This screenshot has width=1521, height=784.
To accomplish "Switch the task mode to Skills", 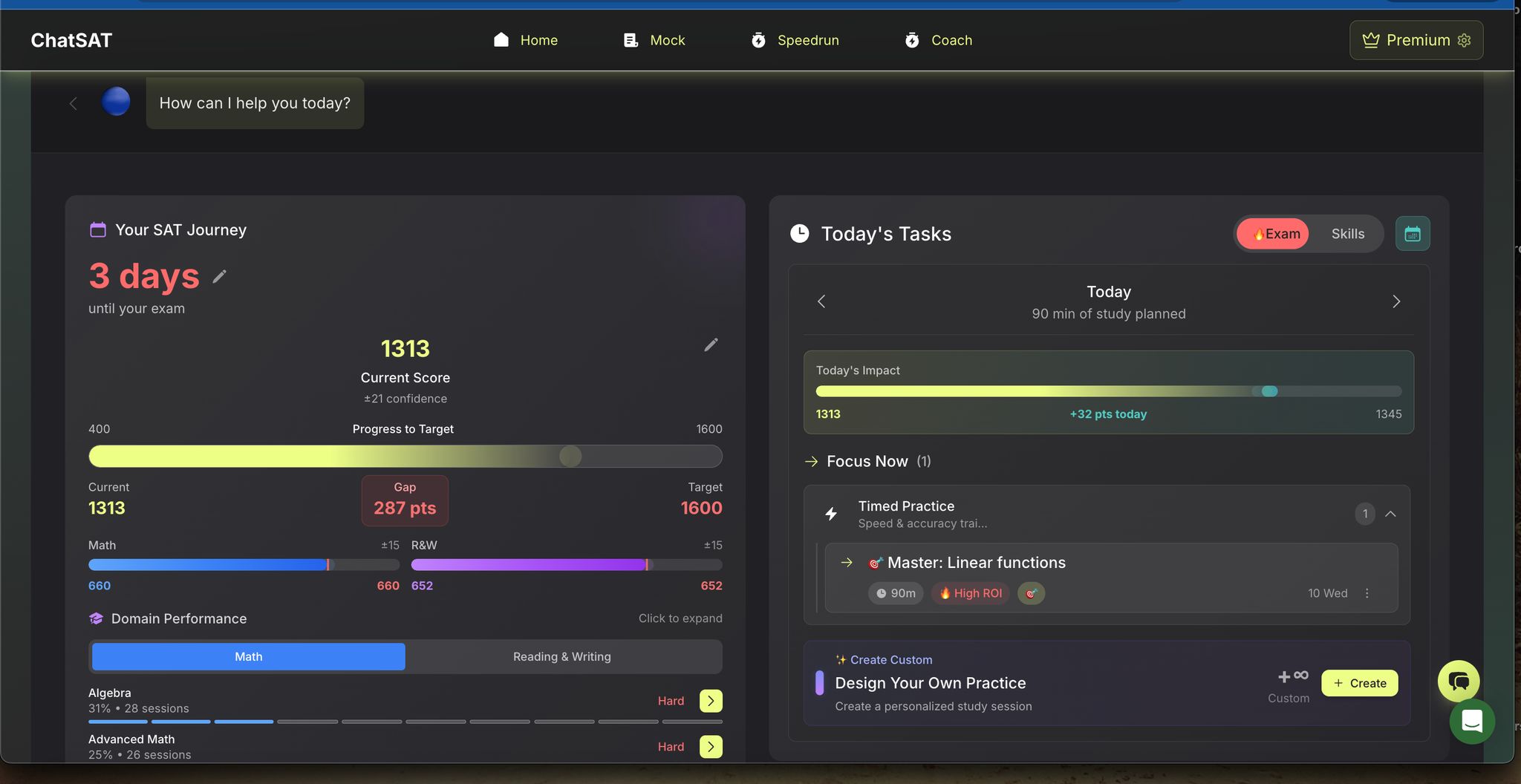I will click(x=1347, y=234).
